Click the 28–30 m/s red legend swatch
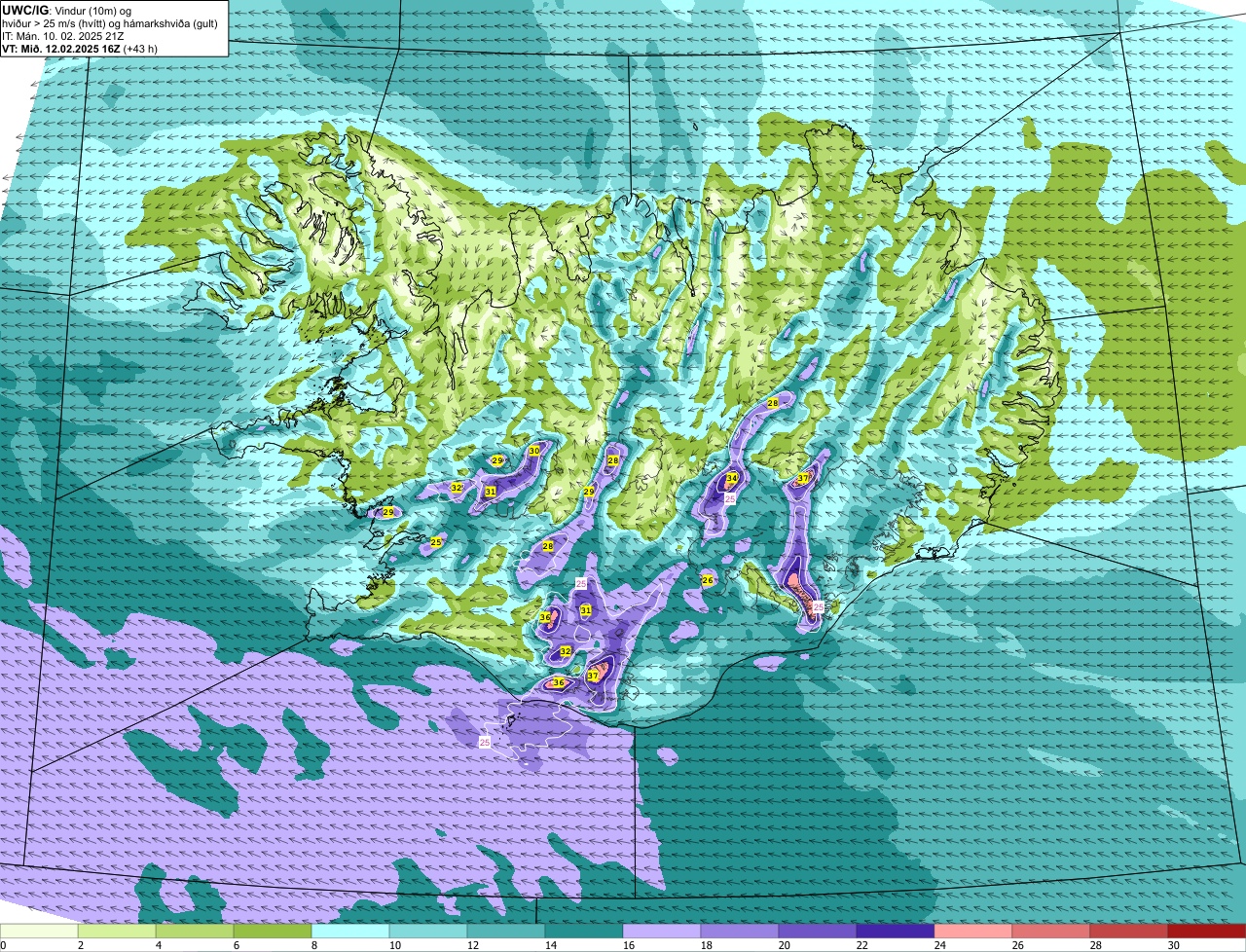The height and width of the screenshot is (952, 1246). click(x=1129, y=932)
